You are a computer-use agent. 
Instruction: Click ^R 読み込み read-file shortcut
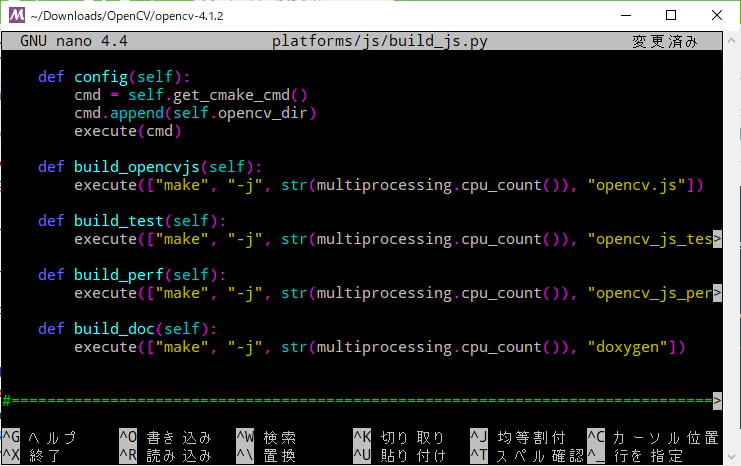click(x=165, y=455)
